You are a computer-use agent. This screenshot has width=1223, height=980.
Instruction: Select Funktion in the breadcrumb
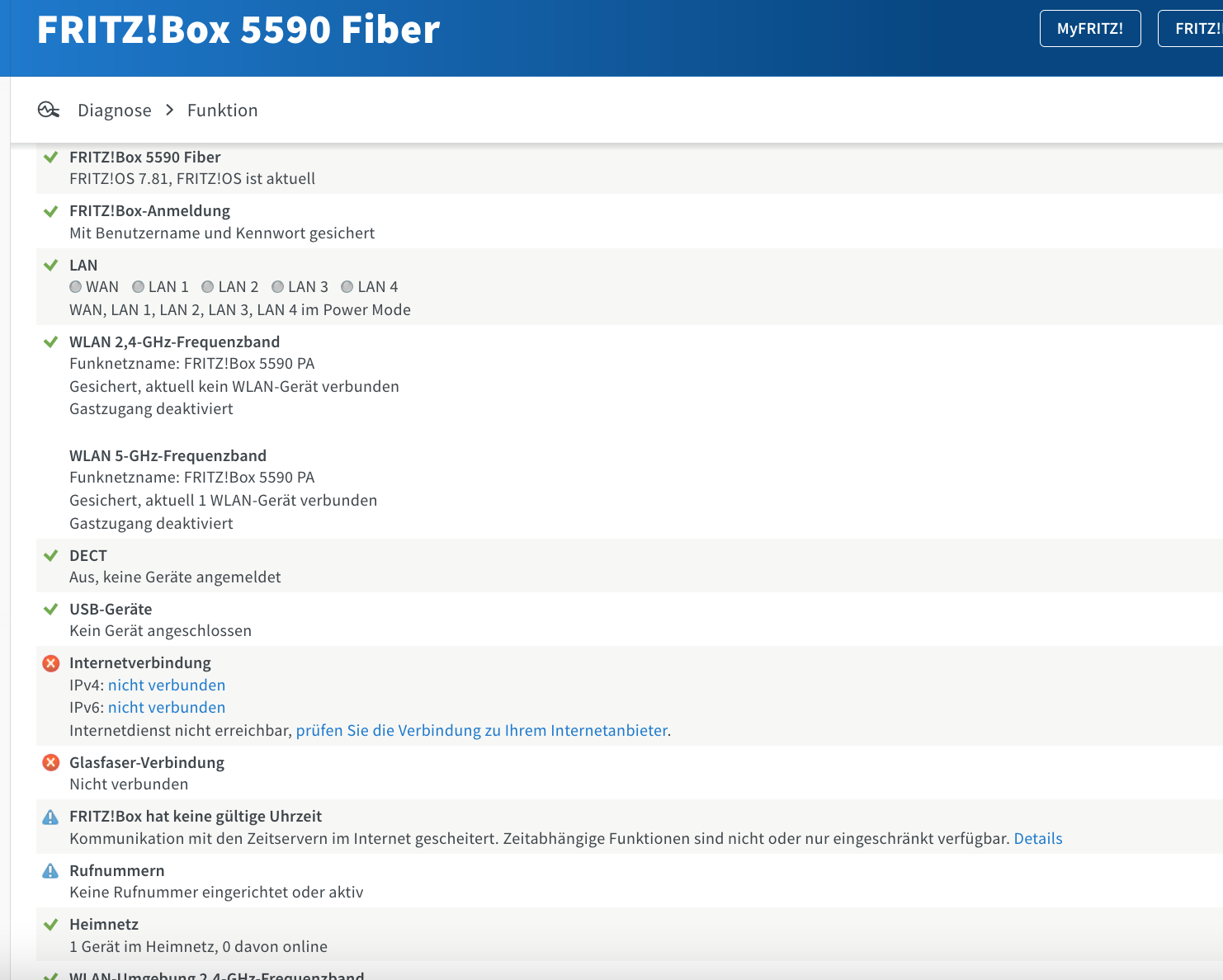[222, 111]
